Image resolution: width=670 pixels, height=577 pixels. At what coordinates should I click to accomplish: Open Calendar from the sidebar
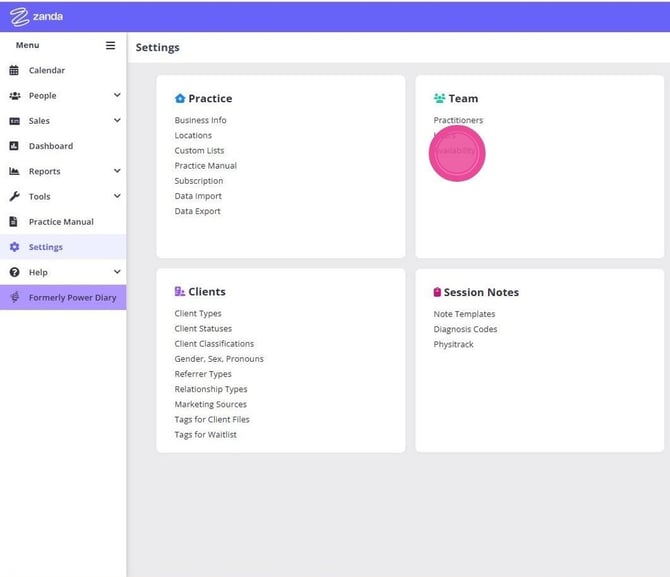63,70
